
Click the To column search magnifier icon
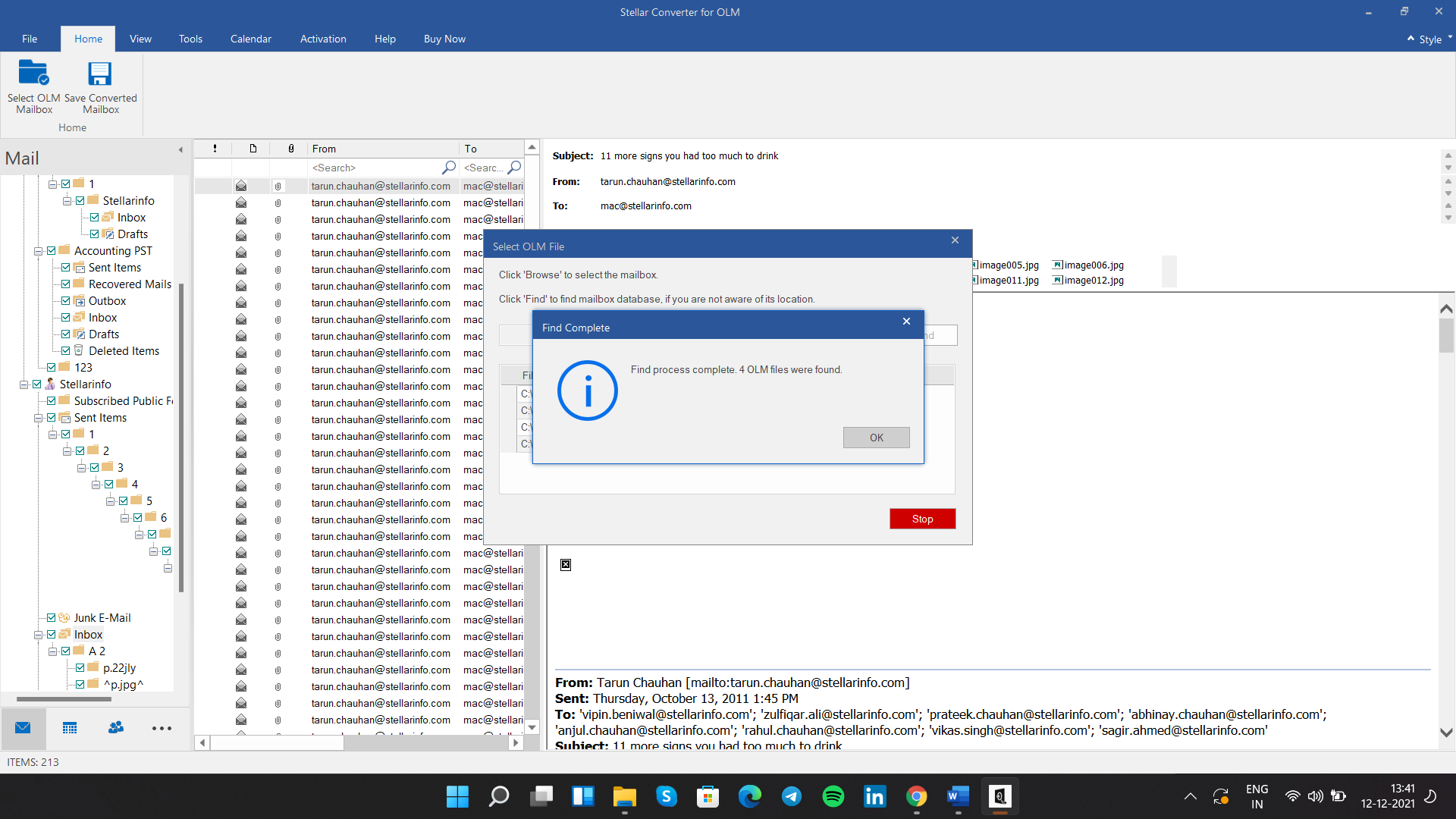(515, 168)
